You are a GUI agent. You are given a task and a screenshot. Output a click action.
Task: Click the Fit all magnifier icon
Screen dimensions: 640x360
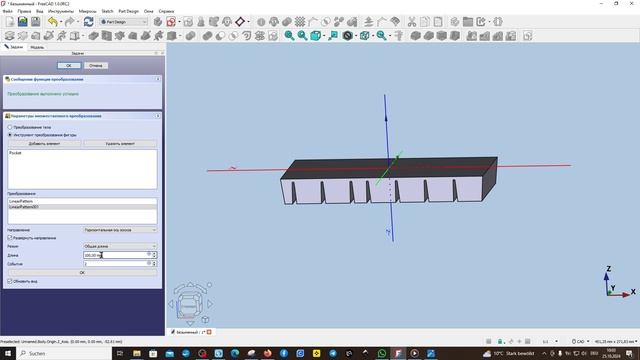(x=289, y=36)
